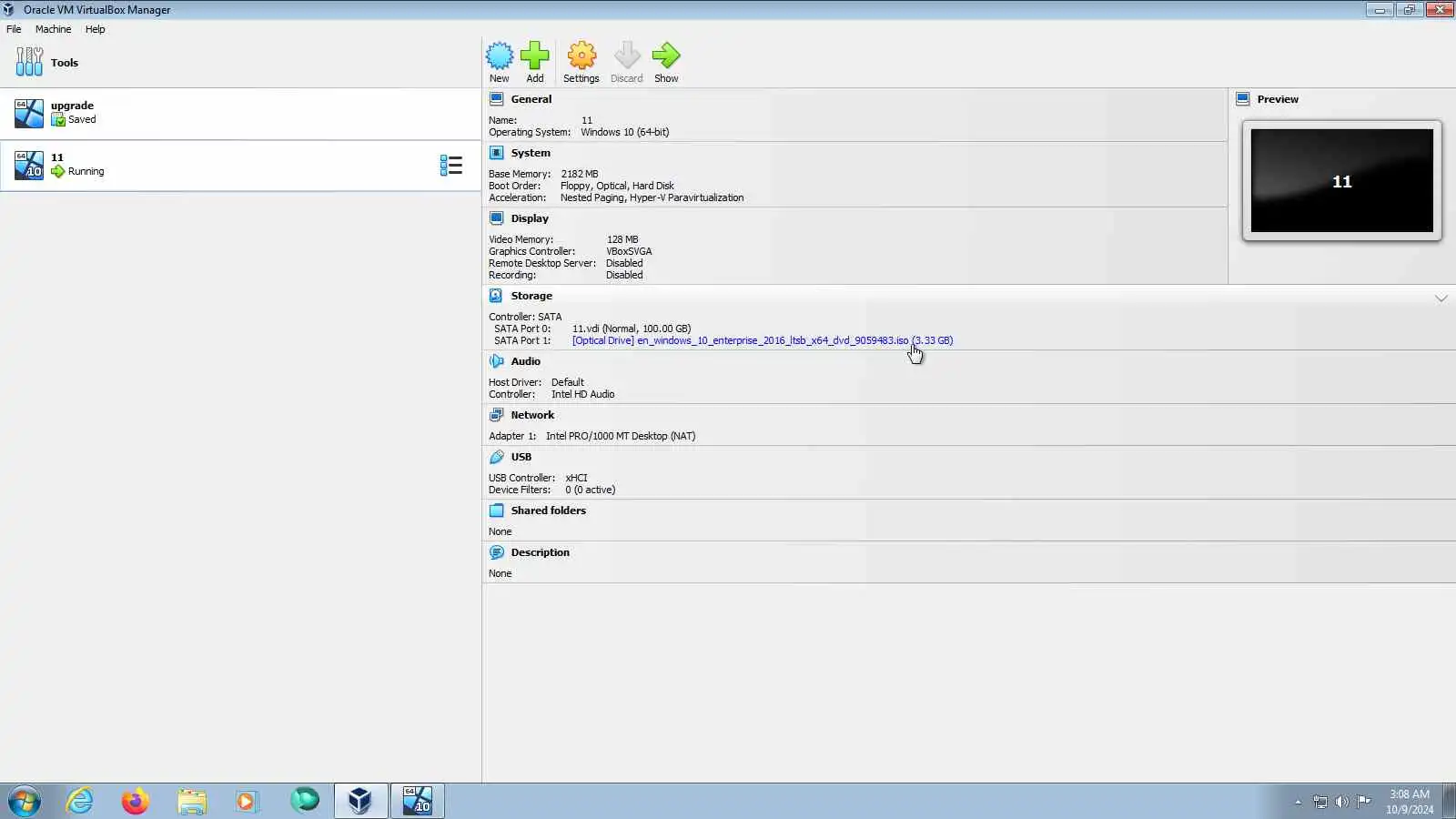1456x819 pixels.
Task: Switch to VirtualBox Manager taskbar button
Action: click(360, 801)
